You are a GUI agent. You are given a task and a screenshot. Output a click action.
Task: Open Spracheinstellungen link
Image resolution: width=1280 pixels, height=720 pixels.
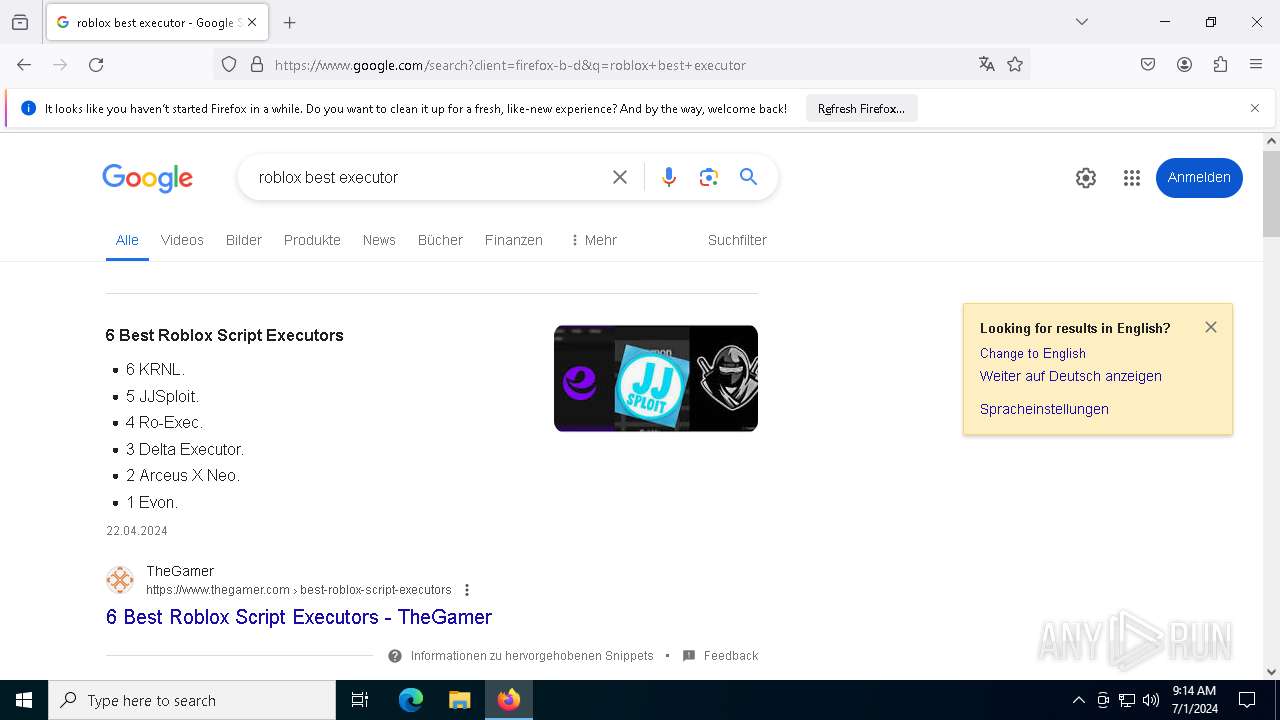(1044, 409)
